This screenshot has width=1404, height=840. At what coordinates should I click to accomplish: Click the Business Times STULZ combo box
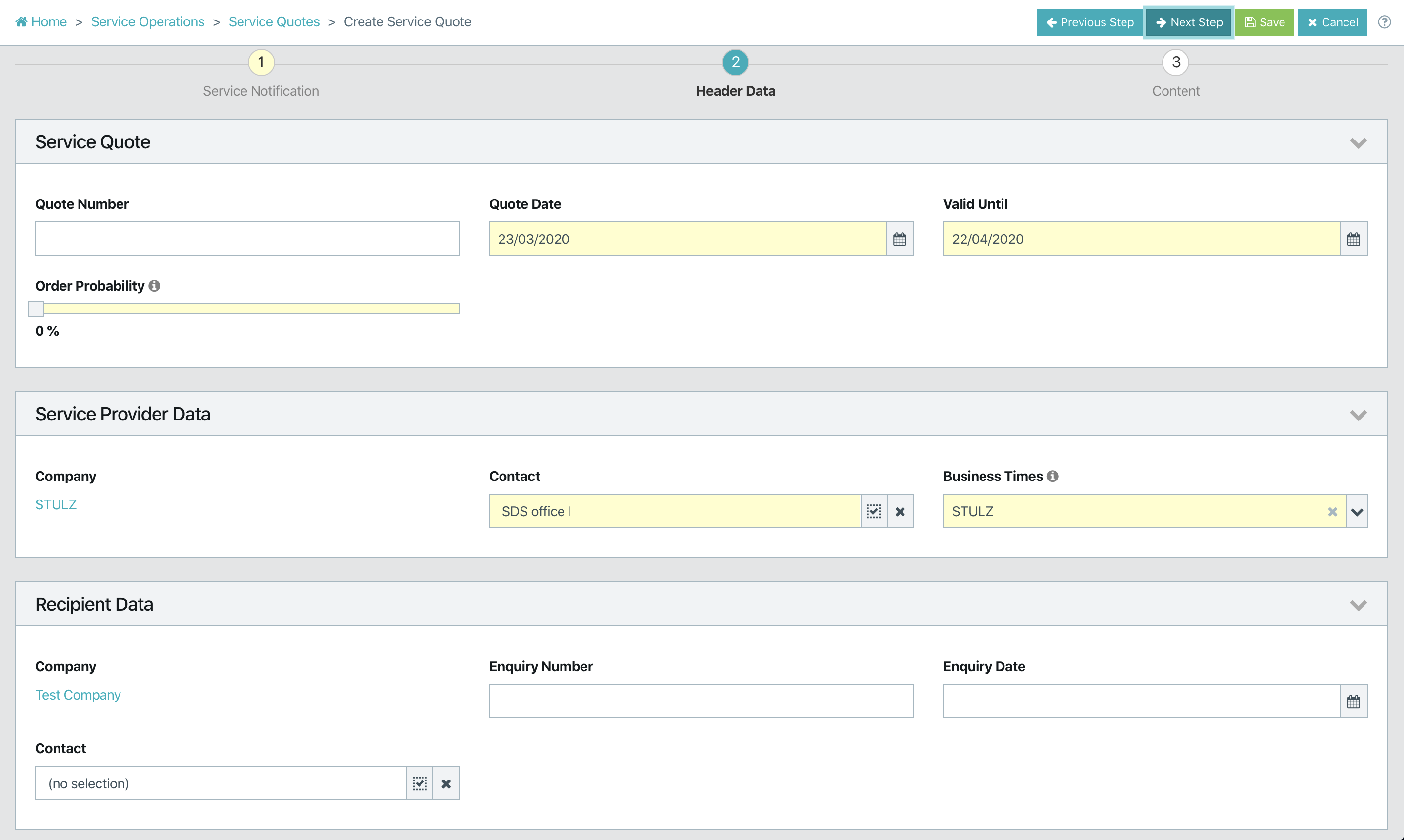1145,511
